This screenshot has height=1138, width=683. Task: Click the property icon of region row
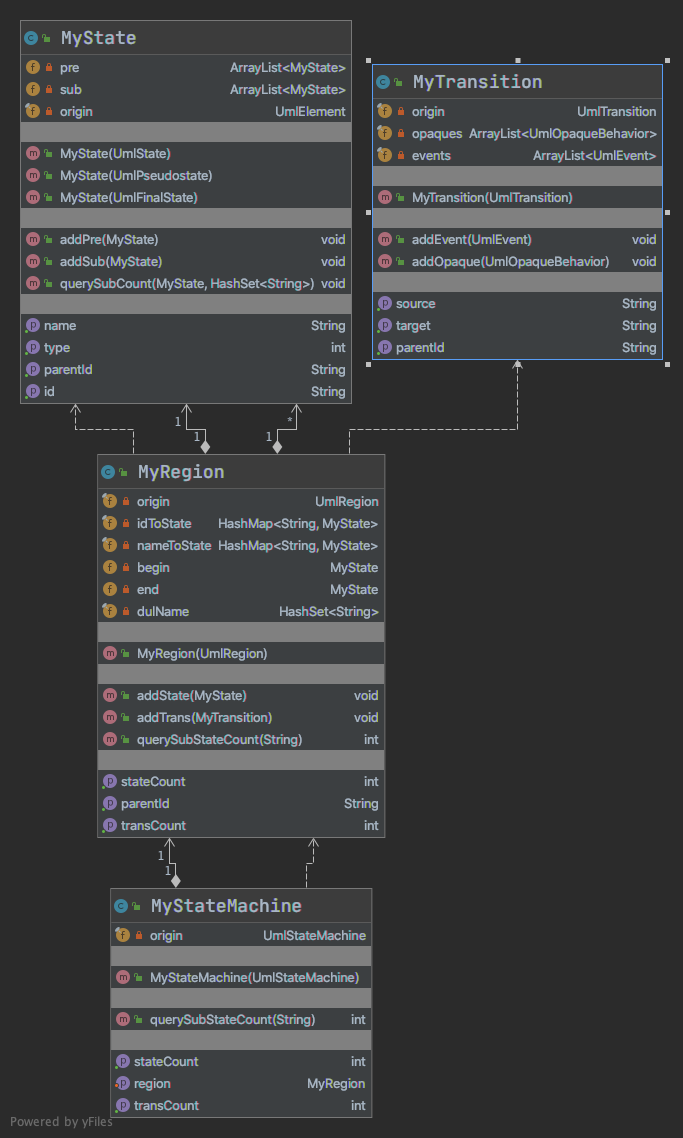pyautogui.click(x=123, y=1084)
